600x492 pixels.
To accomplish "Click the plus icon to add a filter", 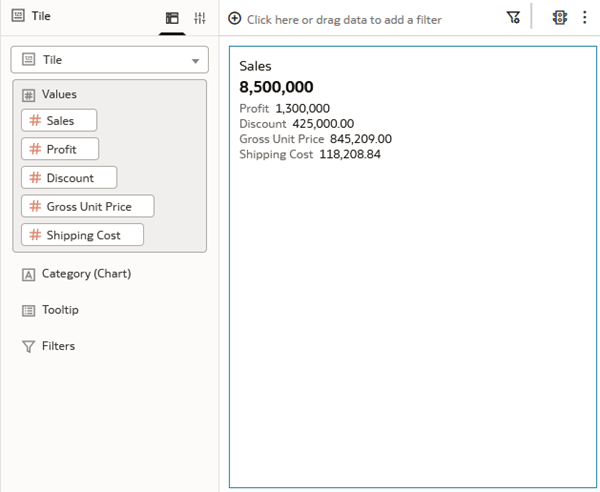I will [x=234, y=18].
